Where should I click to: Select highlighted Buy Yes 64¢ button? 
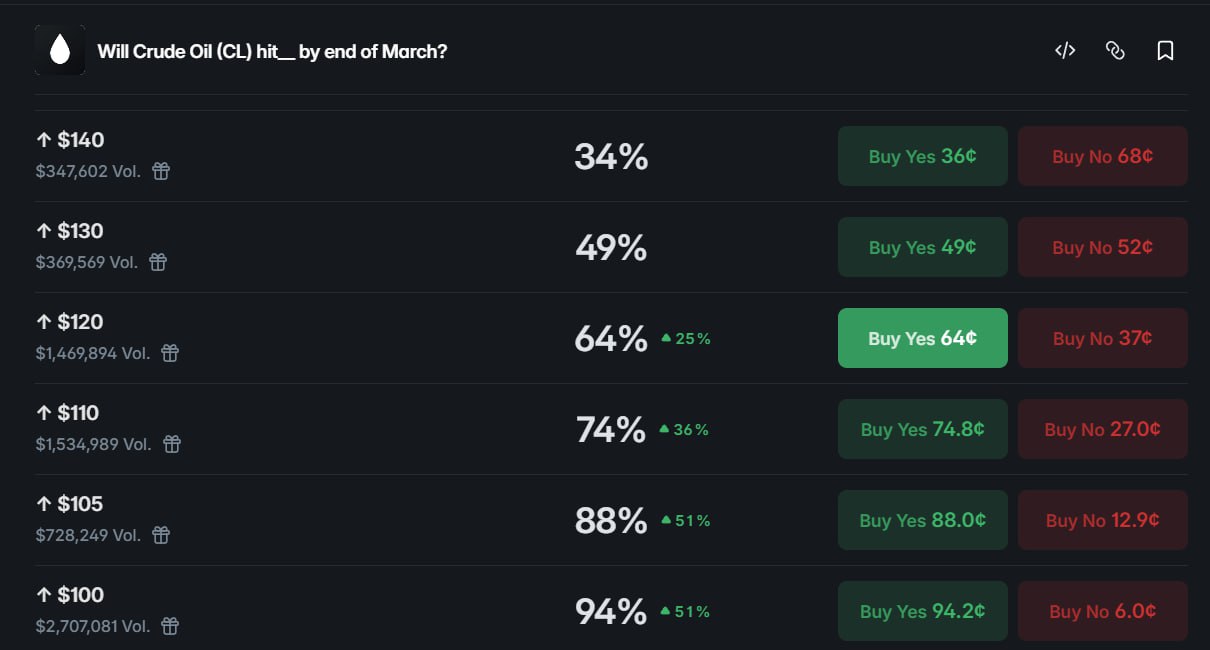(922, 338)
